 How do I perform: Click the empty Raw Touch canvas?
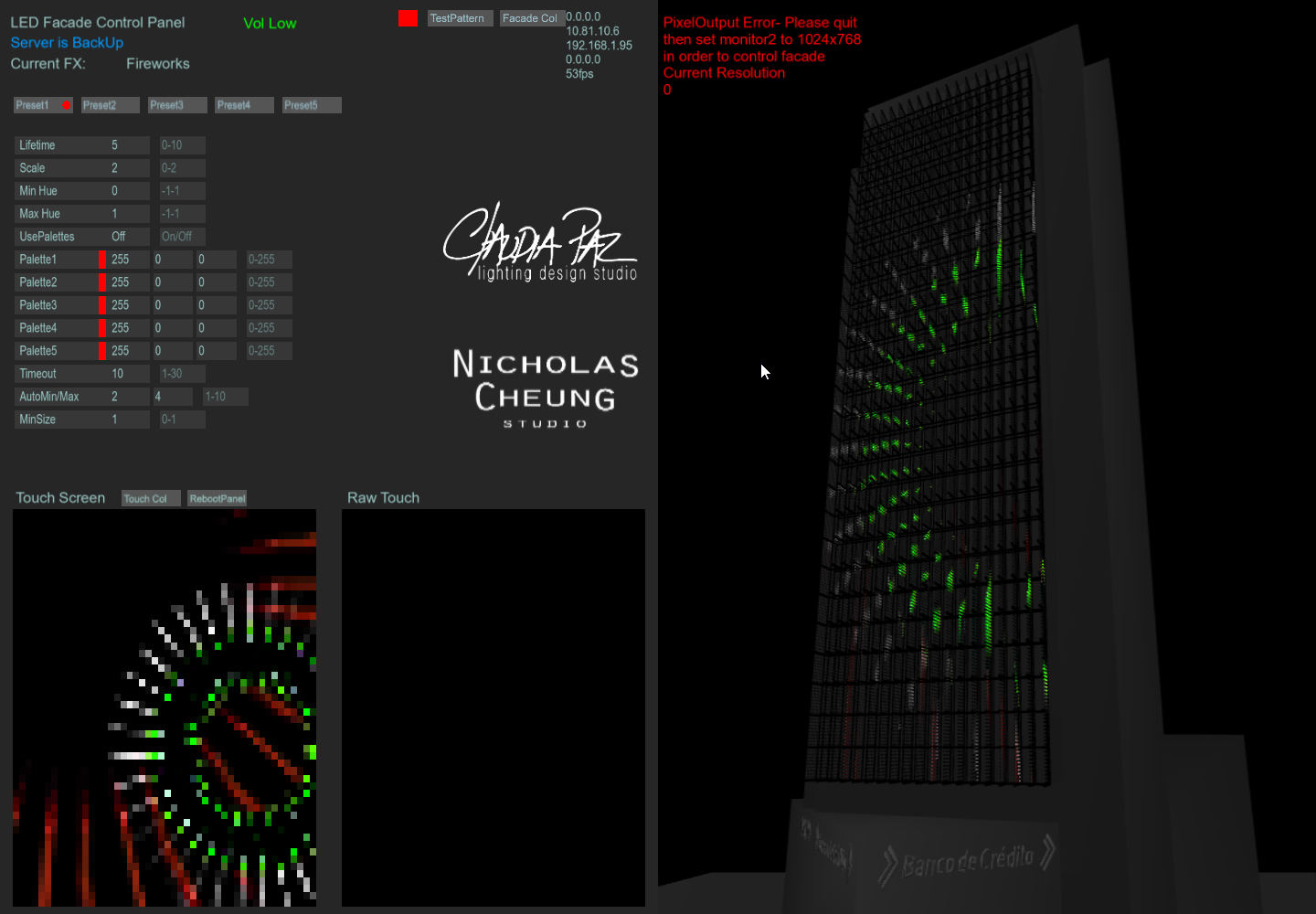(x=493, y=707)
